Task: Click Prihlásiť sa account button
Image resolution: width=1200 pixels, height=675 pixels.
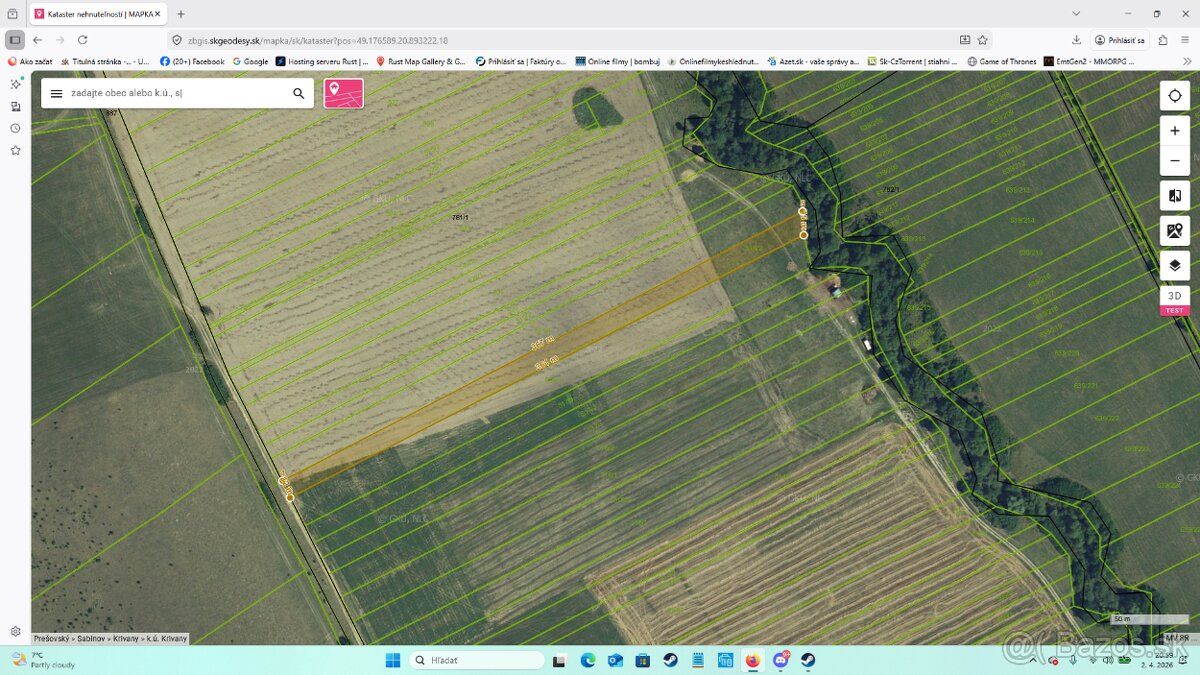Action: tap(1119, 40)
